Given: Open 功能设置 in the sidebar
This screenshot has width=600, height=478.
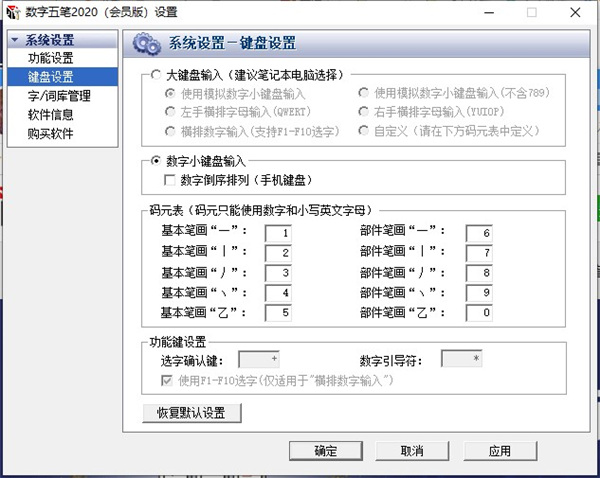Looking at the screenshot, I should tap(49, 58).
